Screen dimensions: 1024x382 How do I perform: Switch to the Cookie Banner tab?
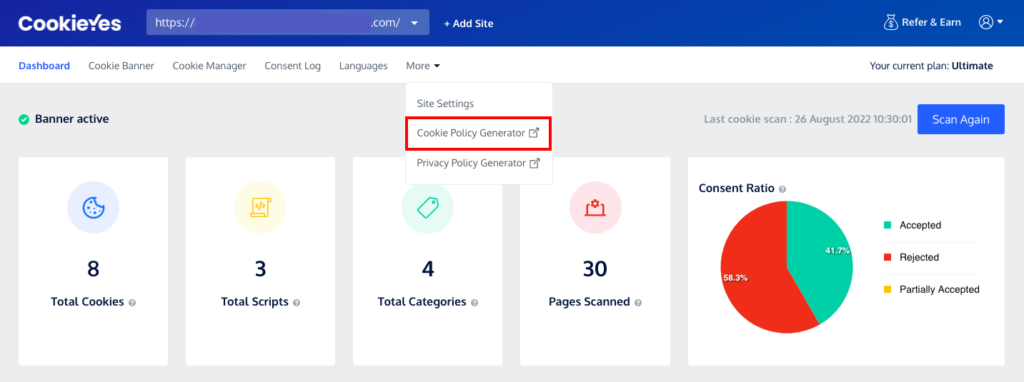coord(121,66)
